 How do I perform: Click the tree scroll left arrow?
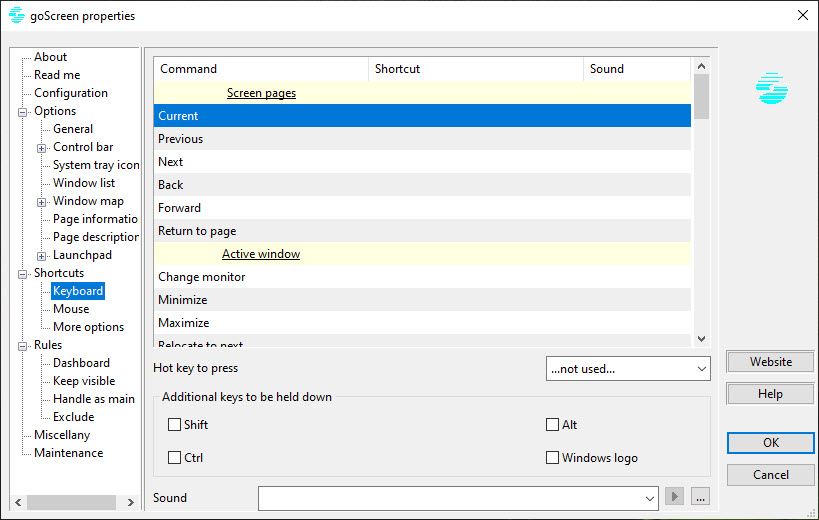click(18, 502)
